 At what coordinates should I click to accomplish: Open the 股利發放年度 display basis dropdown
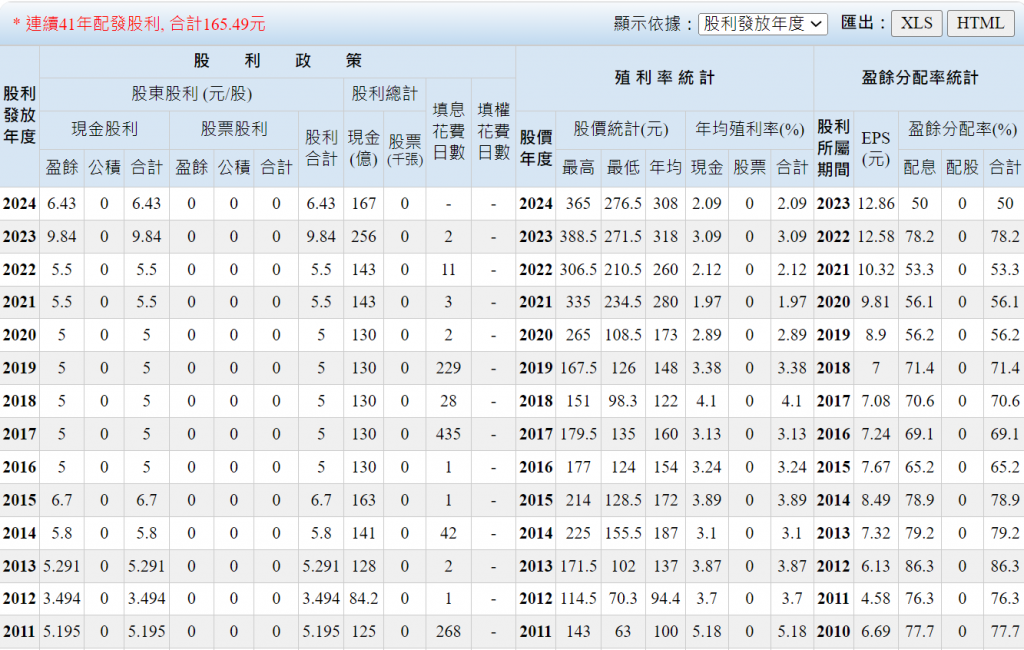[762, 23]
